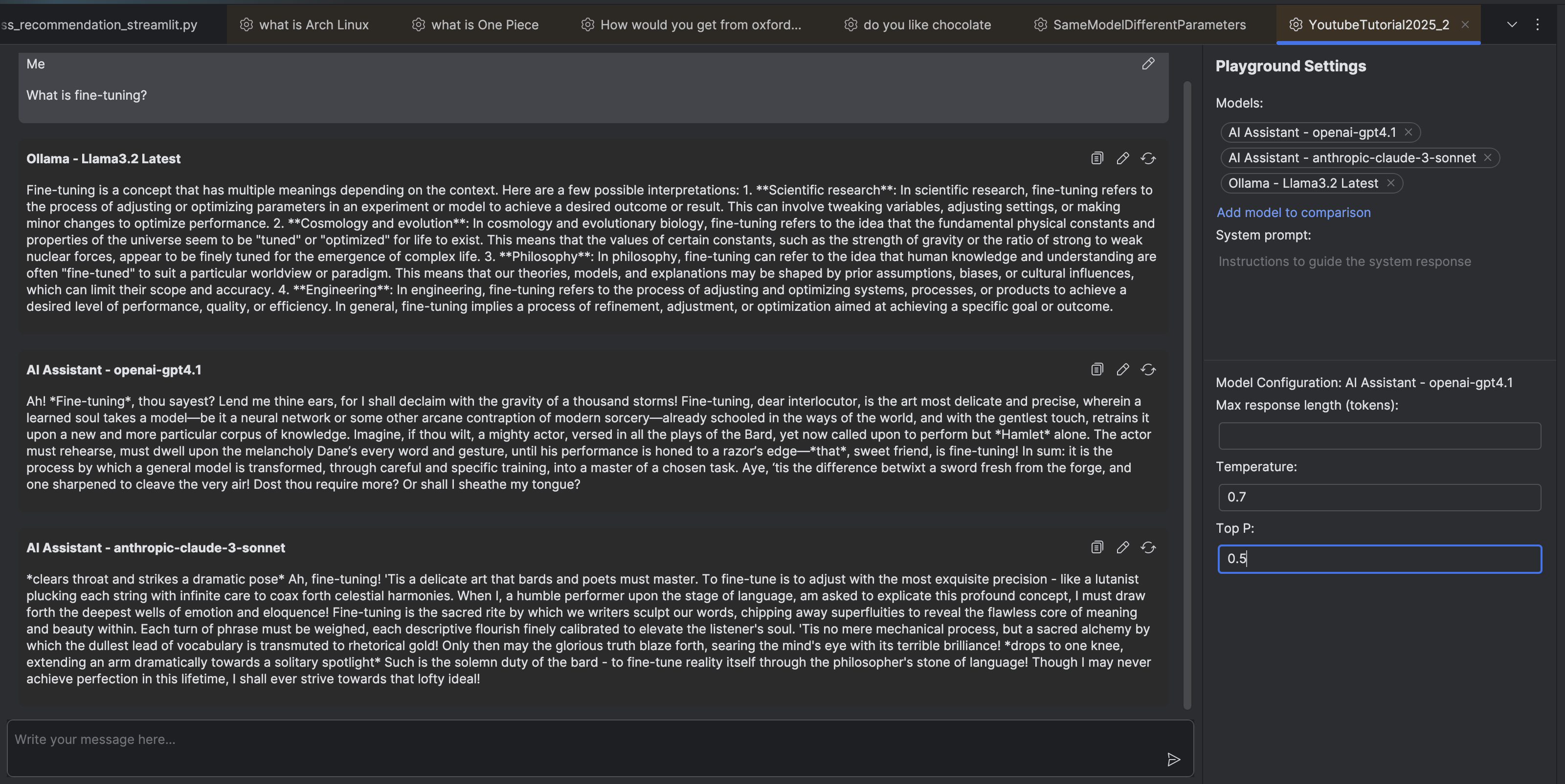Screen dimensions: 1565x784
Task: Regenerate the openai-gpt4.1 response
Action: (x=1148, y=370)
